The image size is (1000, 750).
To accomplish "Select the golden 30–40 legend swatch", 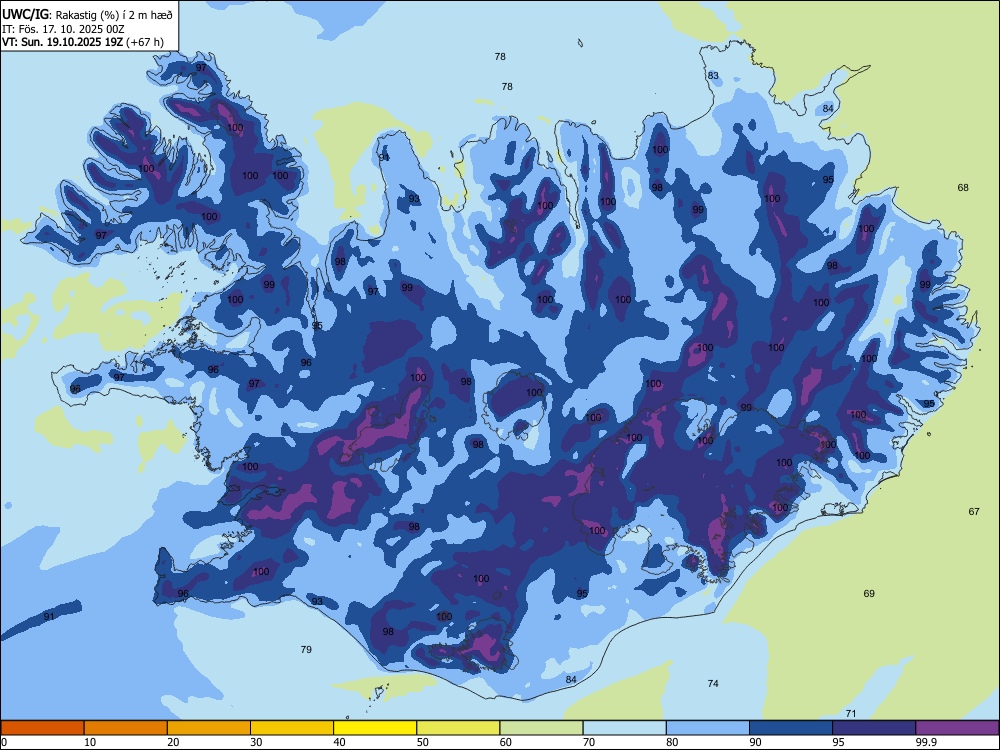I will (x=292, y=728).
